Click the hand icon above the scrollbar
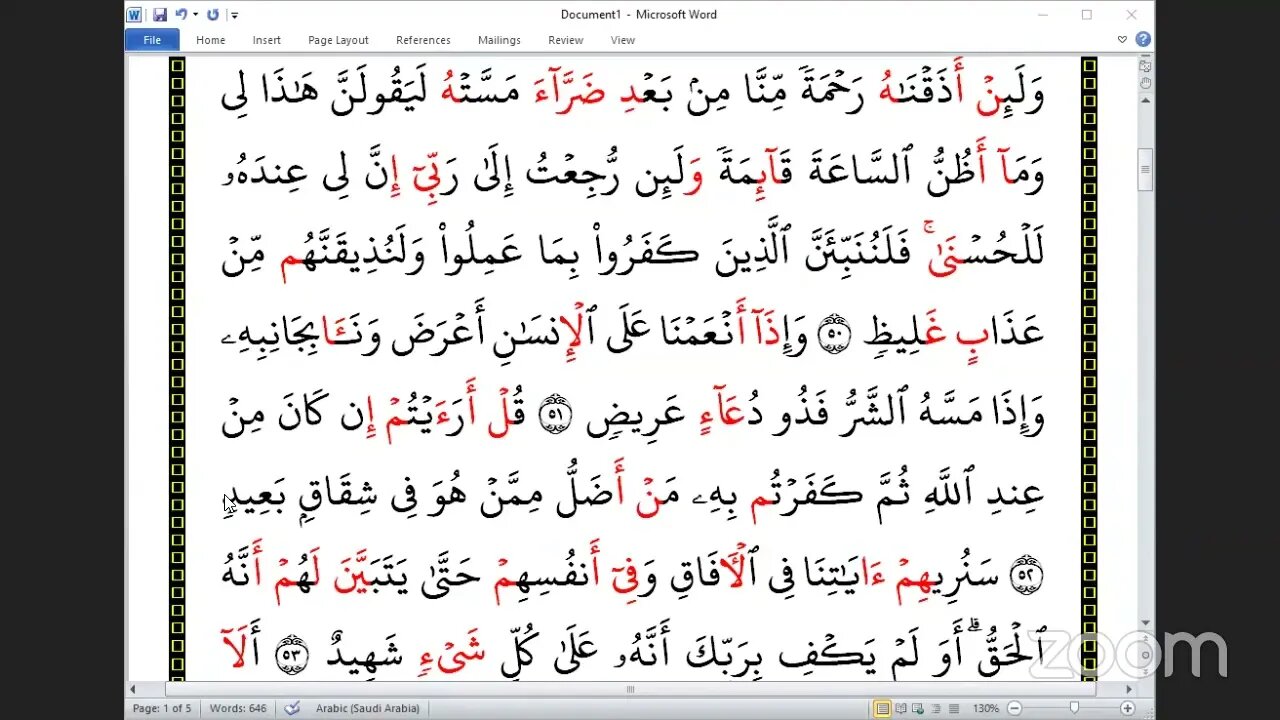Image resolution: width=1280 pixels, height=720 pixels. (1146, 82)
